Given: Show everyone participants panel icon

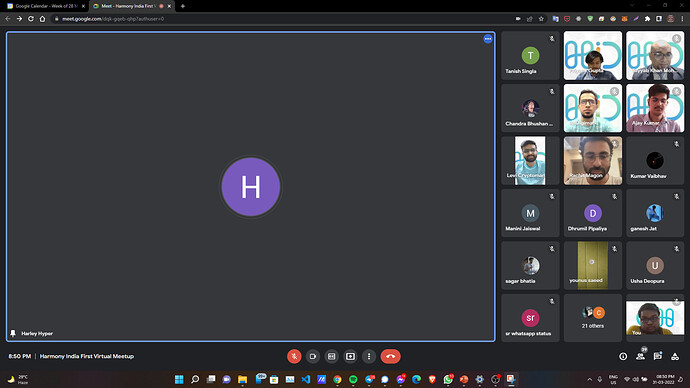Looking at the screenshot, I should point(640,356).
